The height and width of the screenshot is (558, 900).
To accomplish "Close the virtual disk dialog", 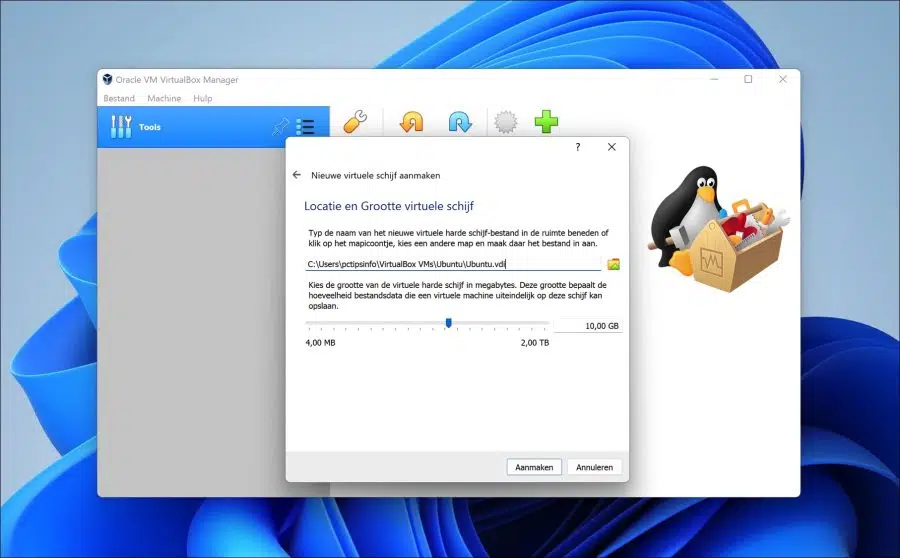I will [612, 147].
